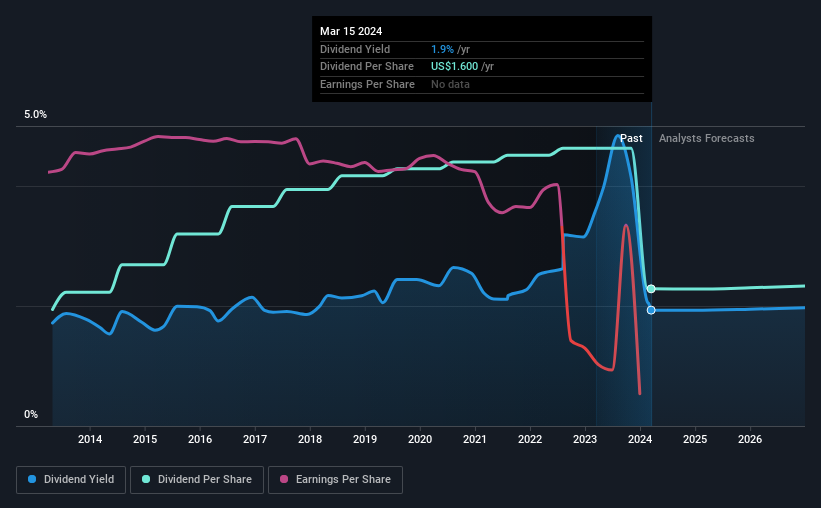Viewport: 821px width, 508px height.
Task: Toggle the Earnings Per Share legend button
Action: [x=335, y=480]
